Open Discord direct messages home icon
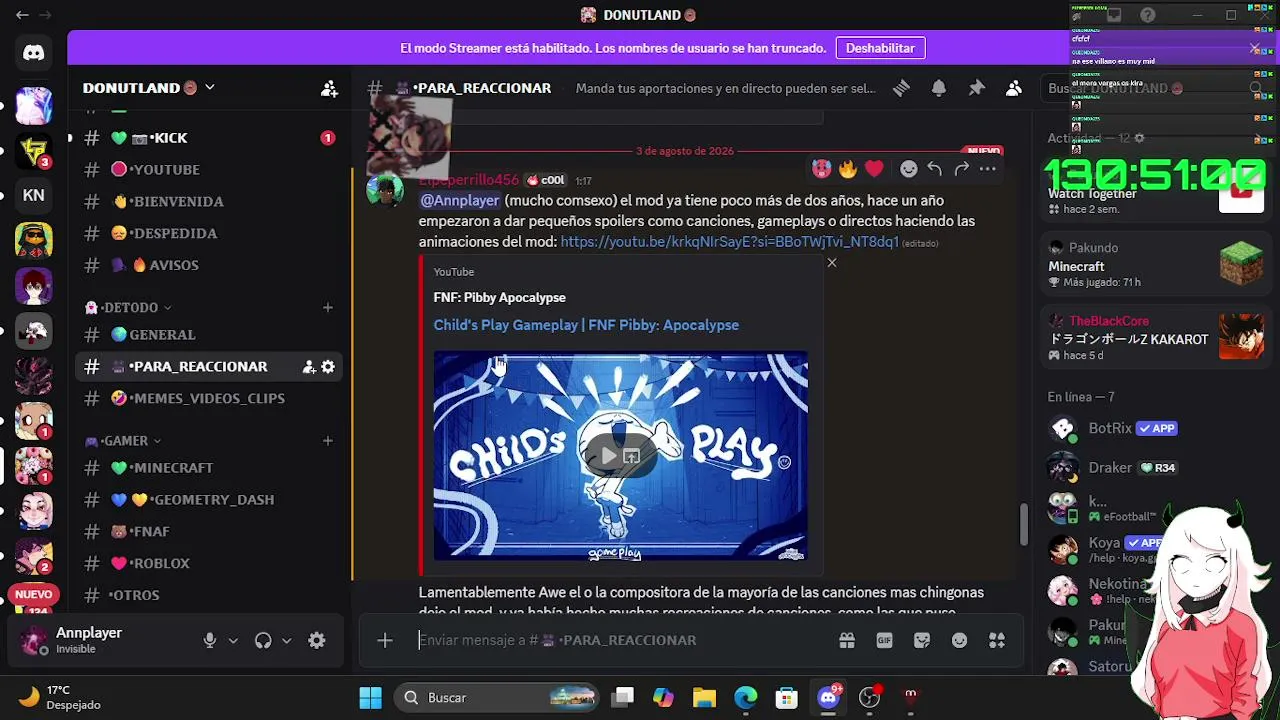The height and width of the screenshot is (720, 1280). 34,53
